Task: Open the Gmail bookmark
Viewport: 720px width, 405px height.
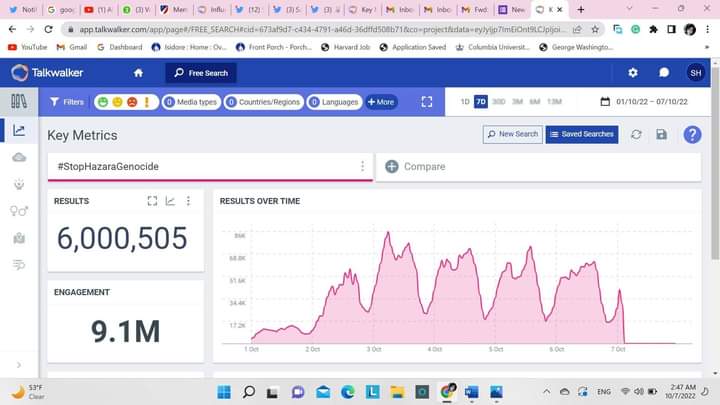Action: tap(72, 47)
